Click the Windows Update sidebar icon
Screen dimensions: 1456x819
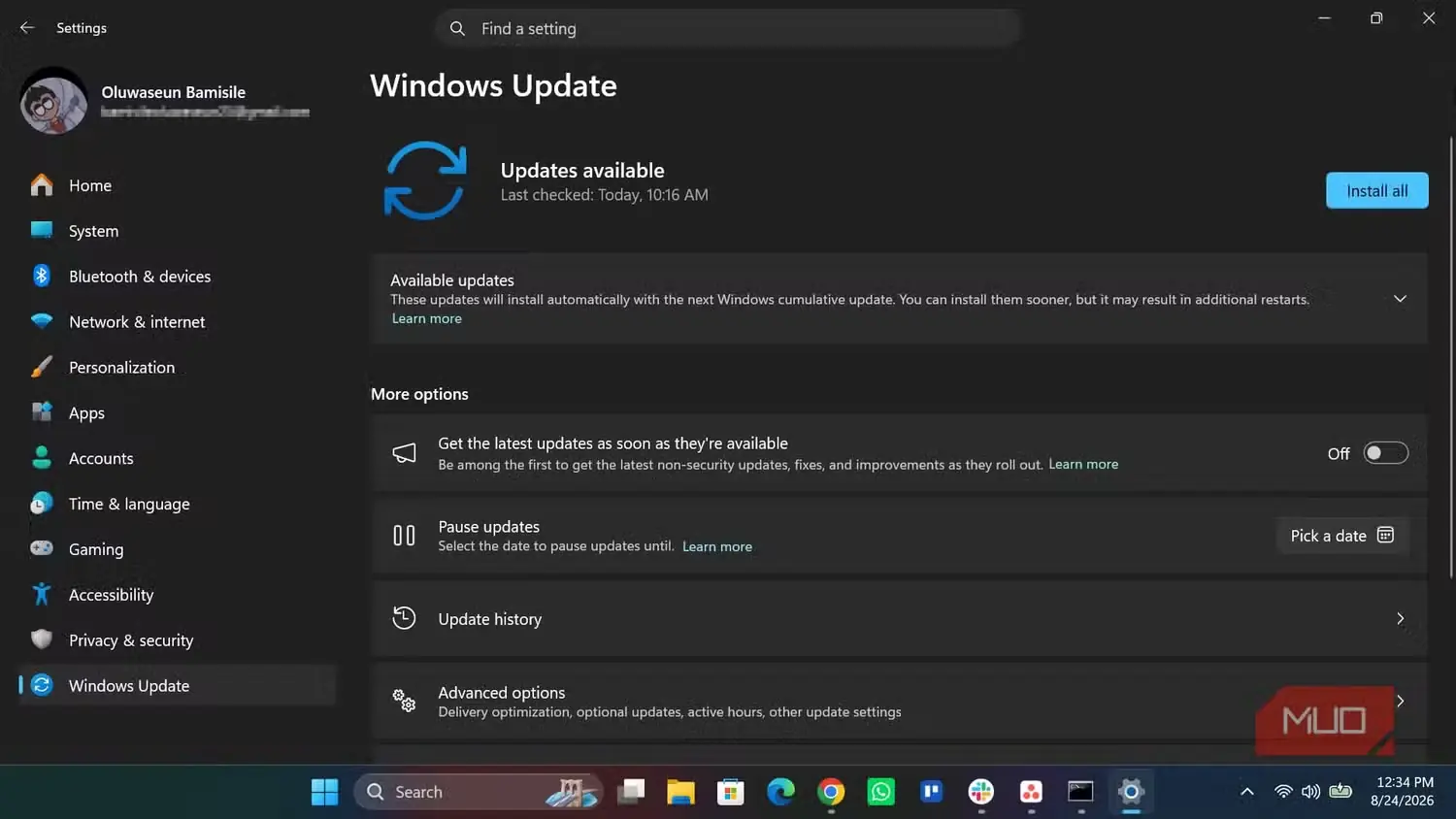point(42,686)
